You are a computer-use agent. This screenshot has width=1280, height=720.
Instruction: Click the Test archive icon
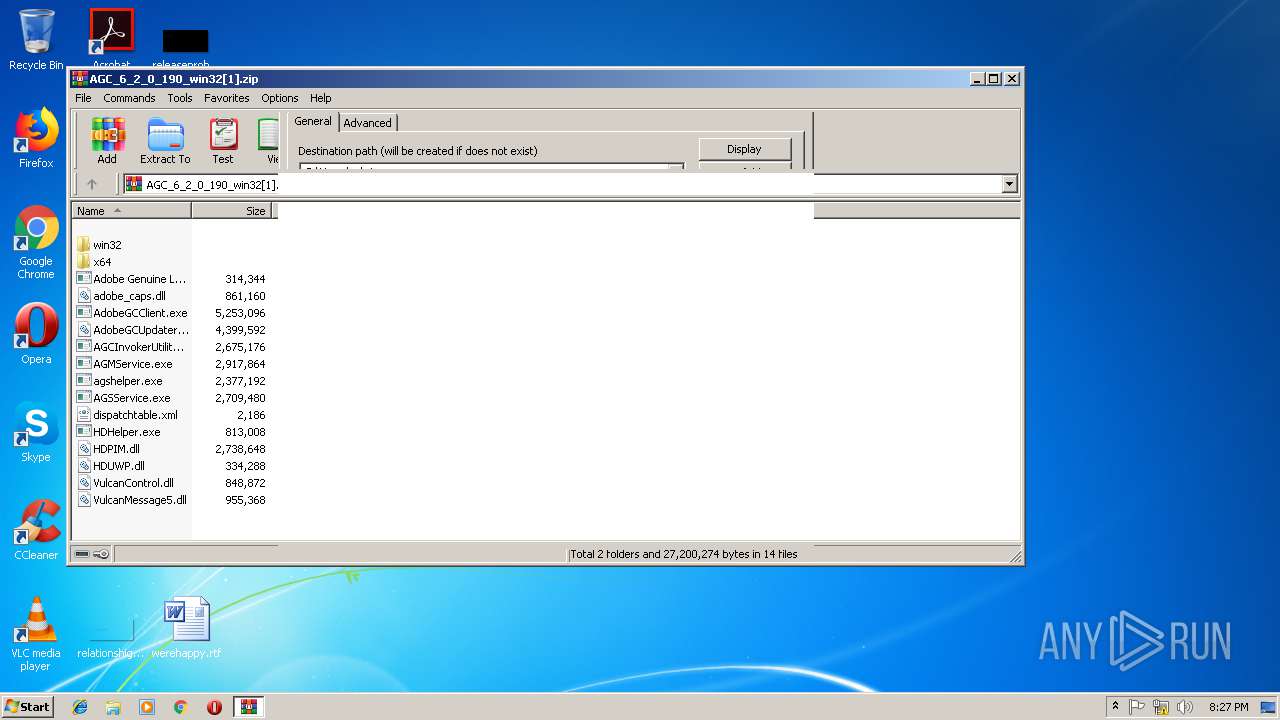click(223, 141)
